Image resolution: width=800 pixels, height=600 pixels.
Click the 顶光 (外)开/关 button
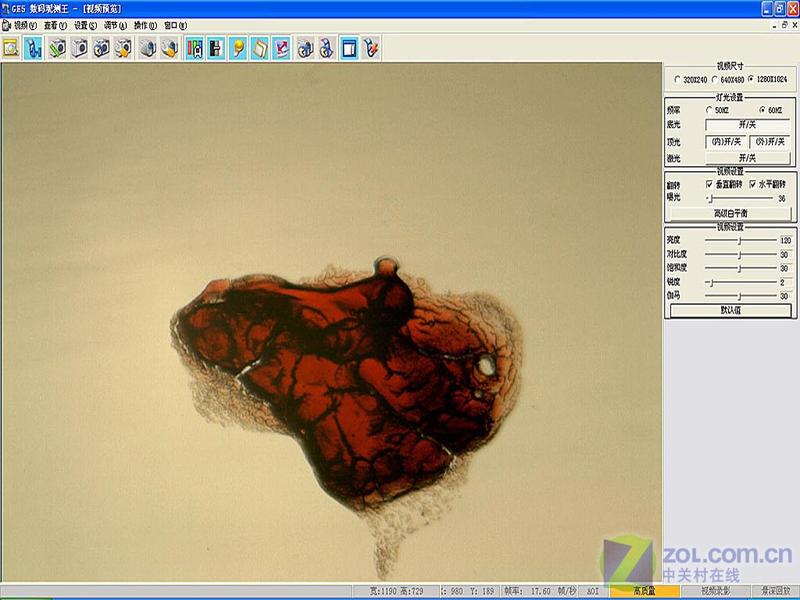(x=770, y=141)
